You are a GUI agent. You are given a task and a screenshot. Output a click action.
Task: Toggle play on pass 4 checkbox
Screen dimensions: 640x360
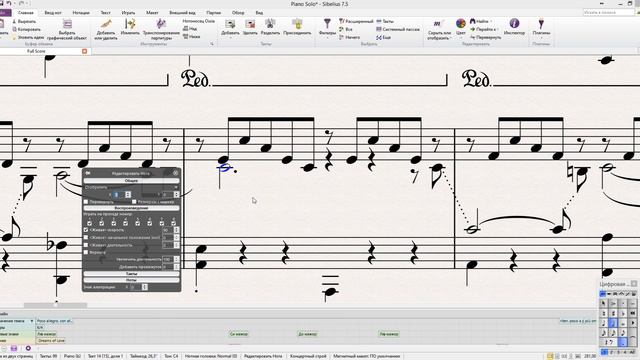tap(125, 223)
